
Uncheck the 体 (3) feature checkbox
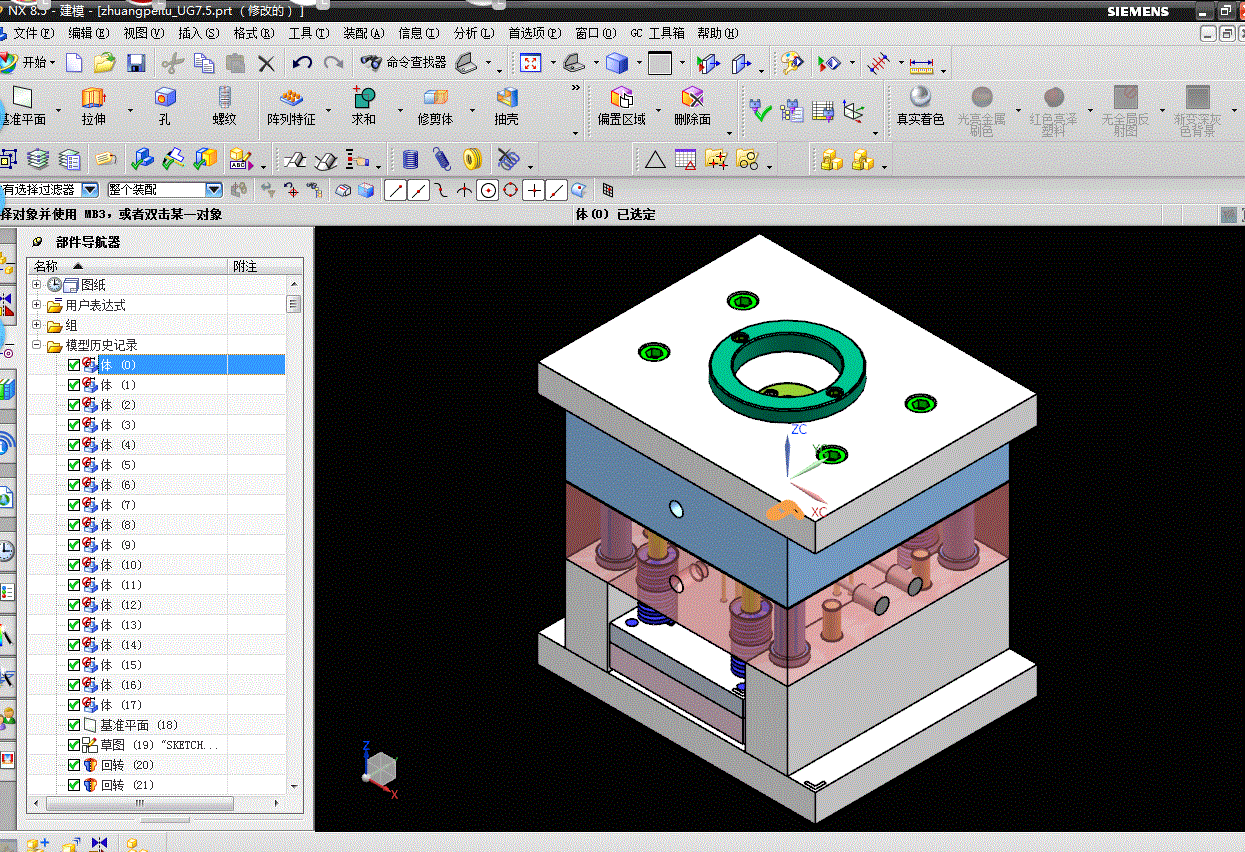pos(74,425)
